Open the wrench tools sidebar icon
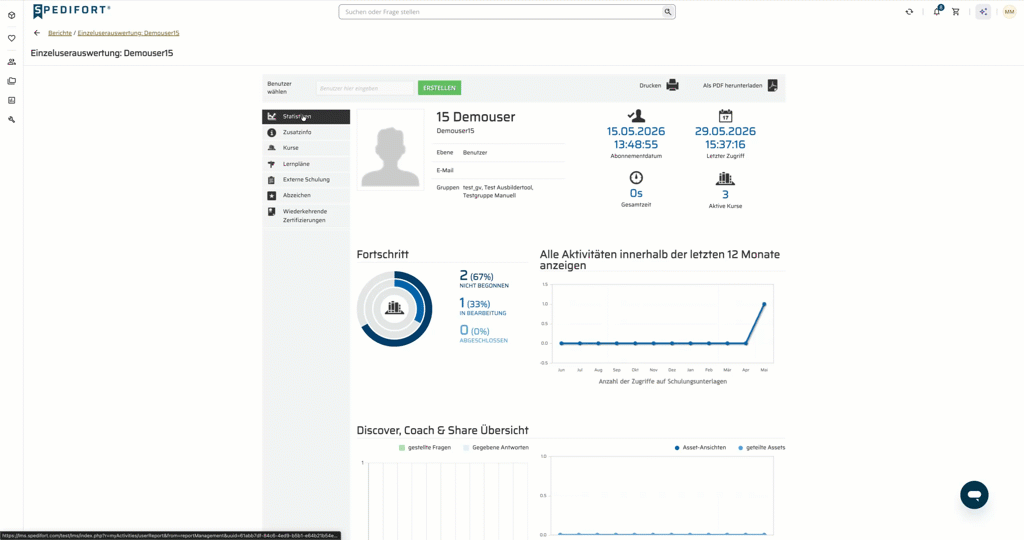The height and width of the screenshot is (540, 1024). pyautogui.click(x=12, y=119)
